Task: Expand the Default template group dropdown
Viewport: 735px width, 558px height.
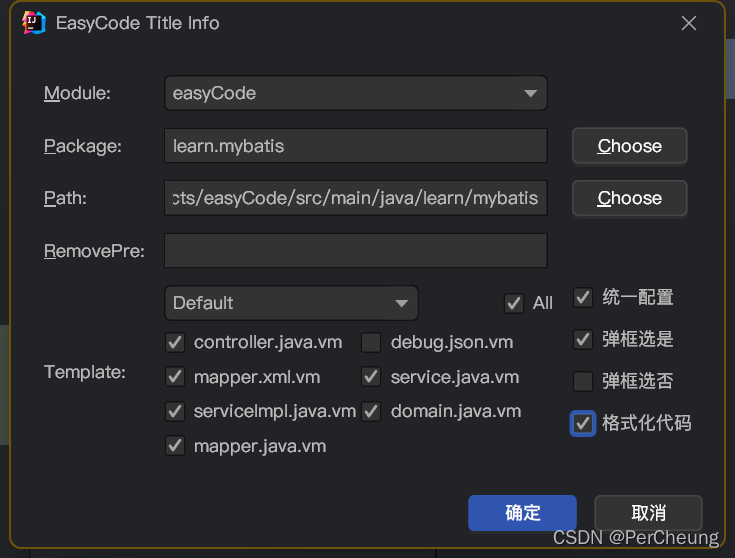Action: click(291, 303)
